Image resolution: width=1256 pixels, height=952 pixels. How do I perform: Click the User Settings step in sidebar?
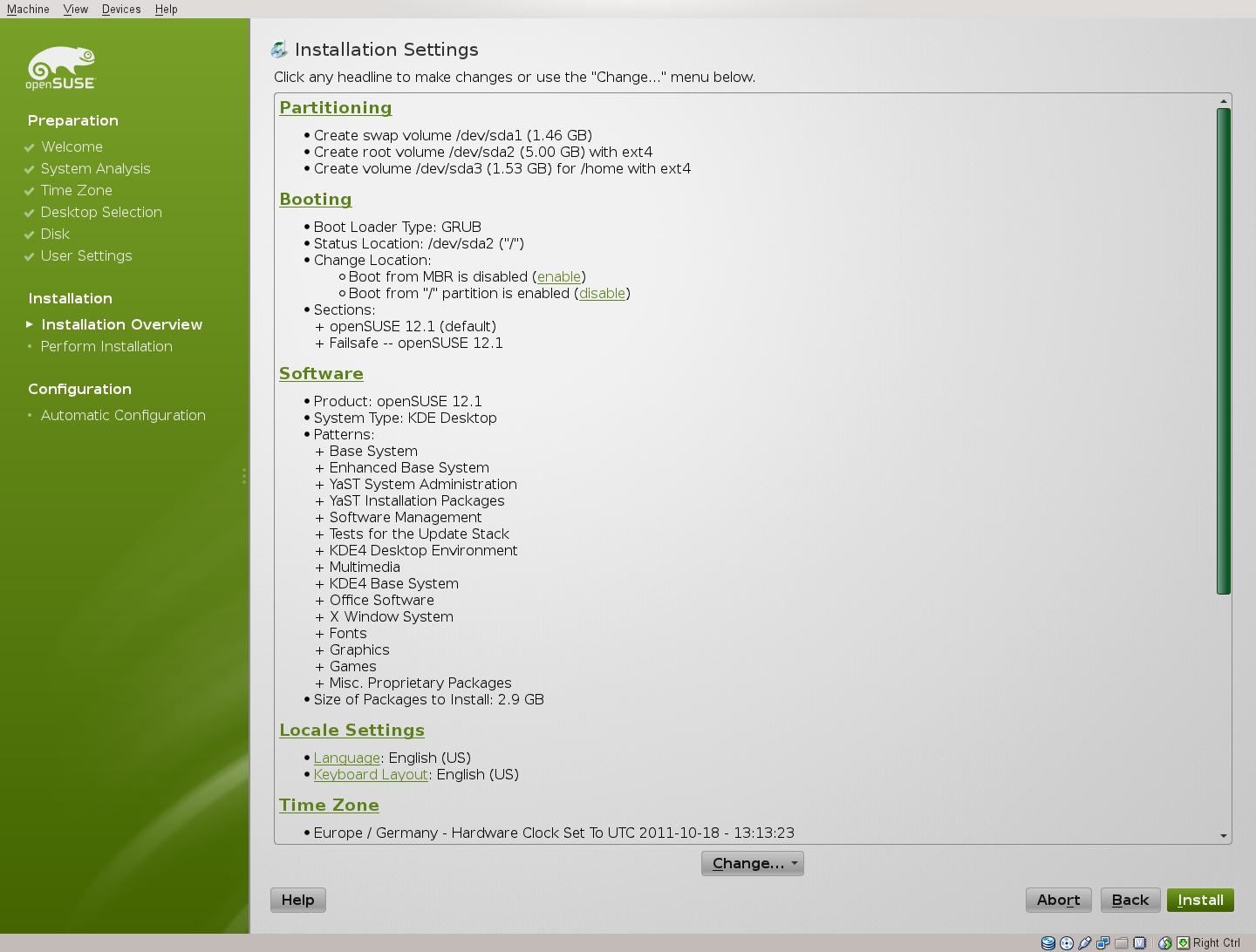coord(86,255)
